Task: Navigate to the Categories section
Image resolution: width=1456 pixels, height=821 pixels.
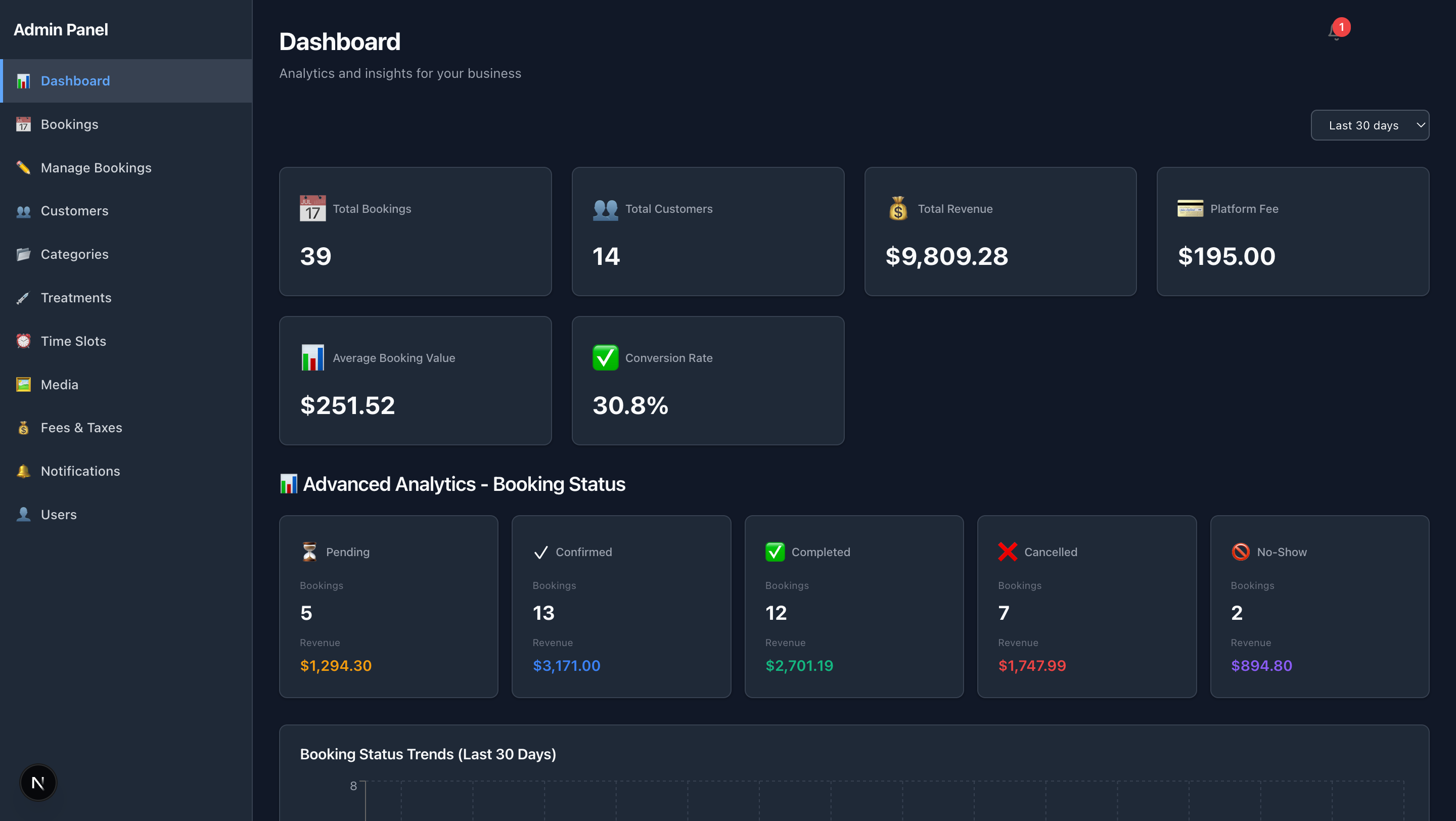Action: pyautogui.click(x=74, y=254)
